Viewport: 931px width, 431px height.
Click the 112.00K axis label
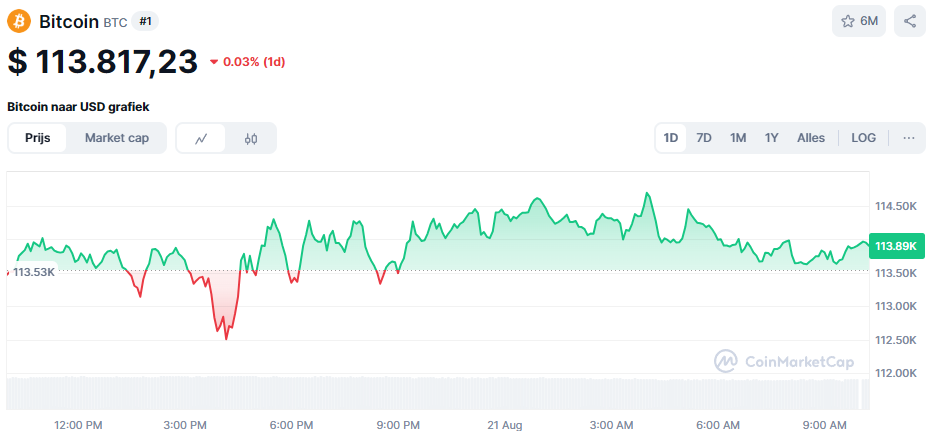(896, 373)
